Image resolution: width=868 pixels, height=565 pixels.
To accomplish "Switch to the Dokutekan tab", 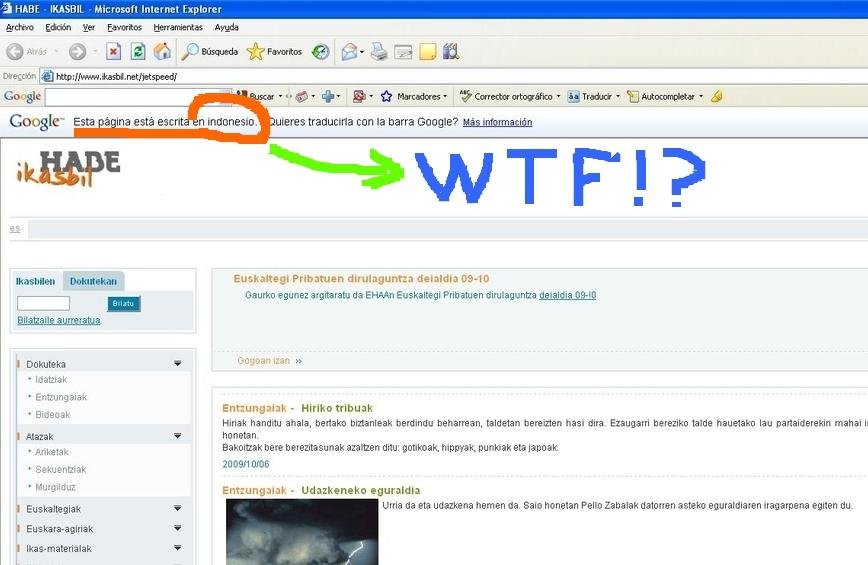I will pyautogui.click(x=93, y=281).
